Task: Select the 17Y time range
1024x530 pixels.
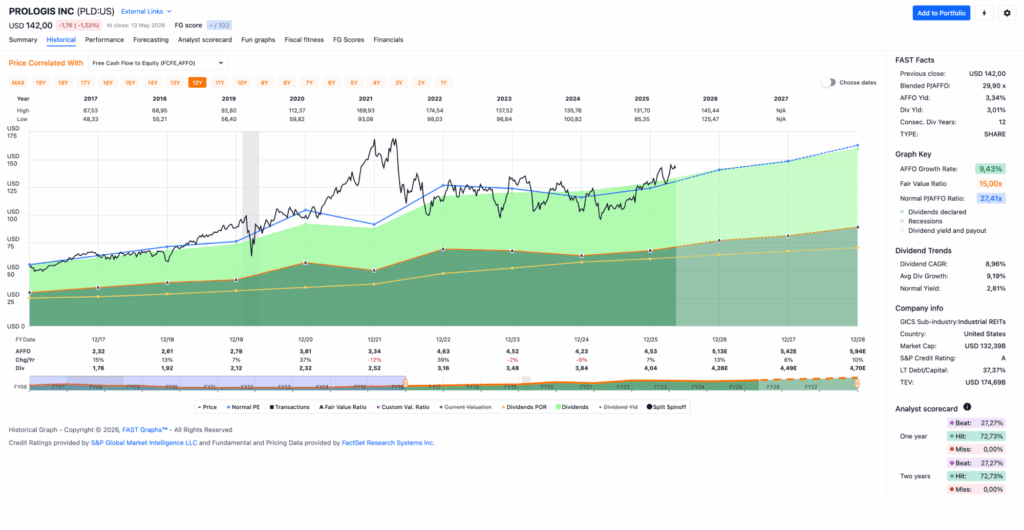Action: [86, 83]
